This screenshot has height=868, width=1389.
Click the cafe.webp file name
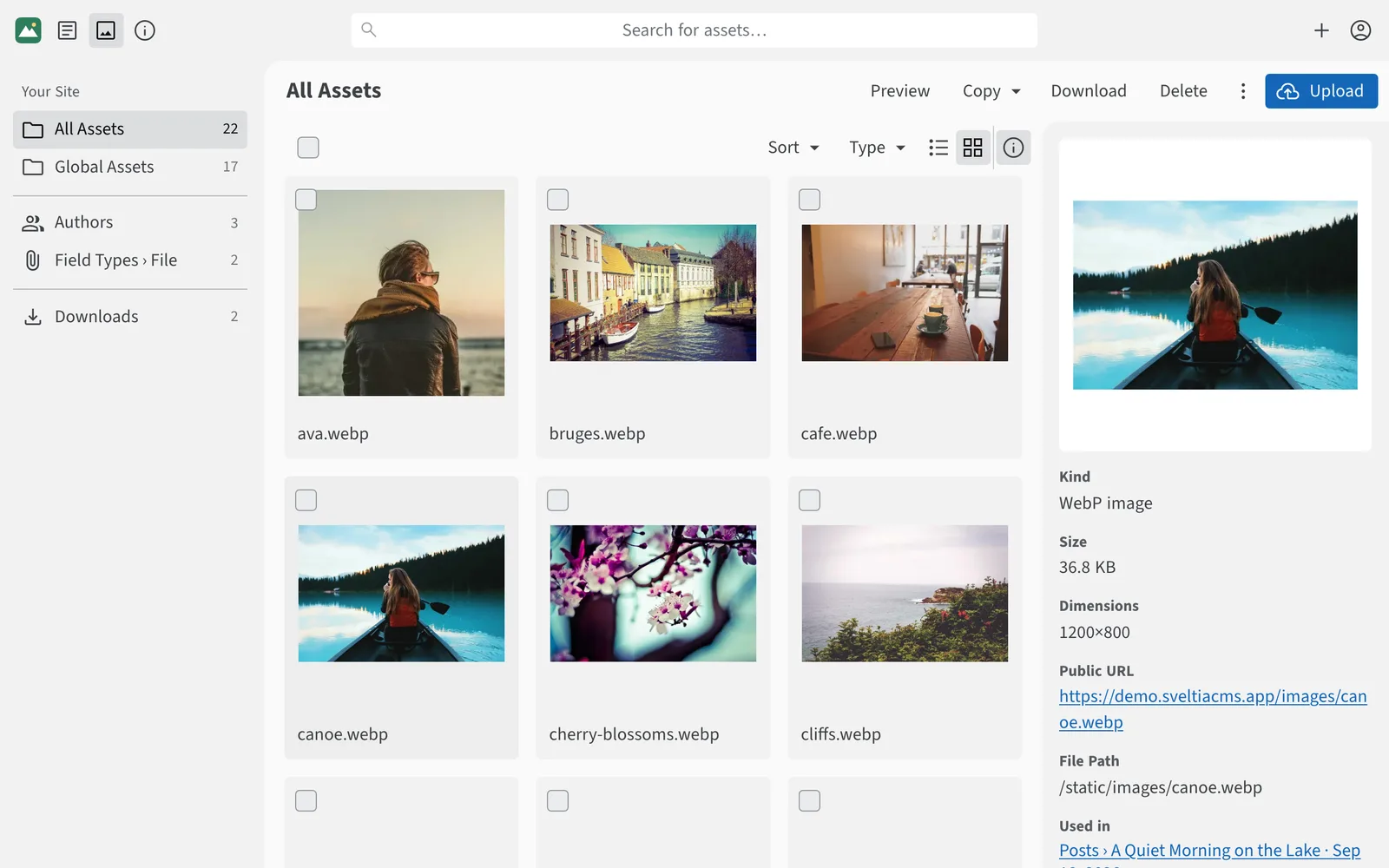(x=839, y=434)
